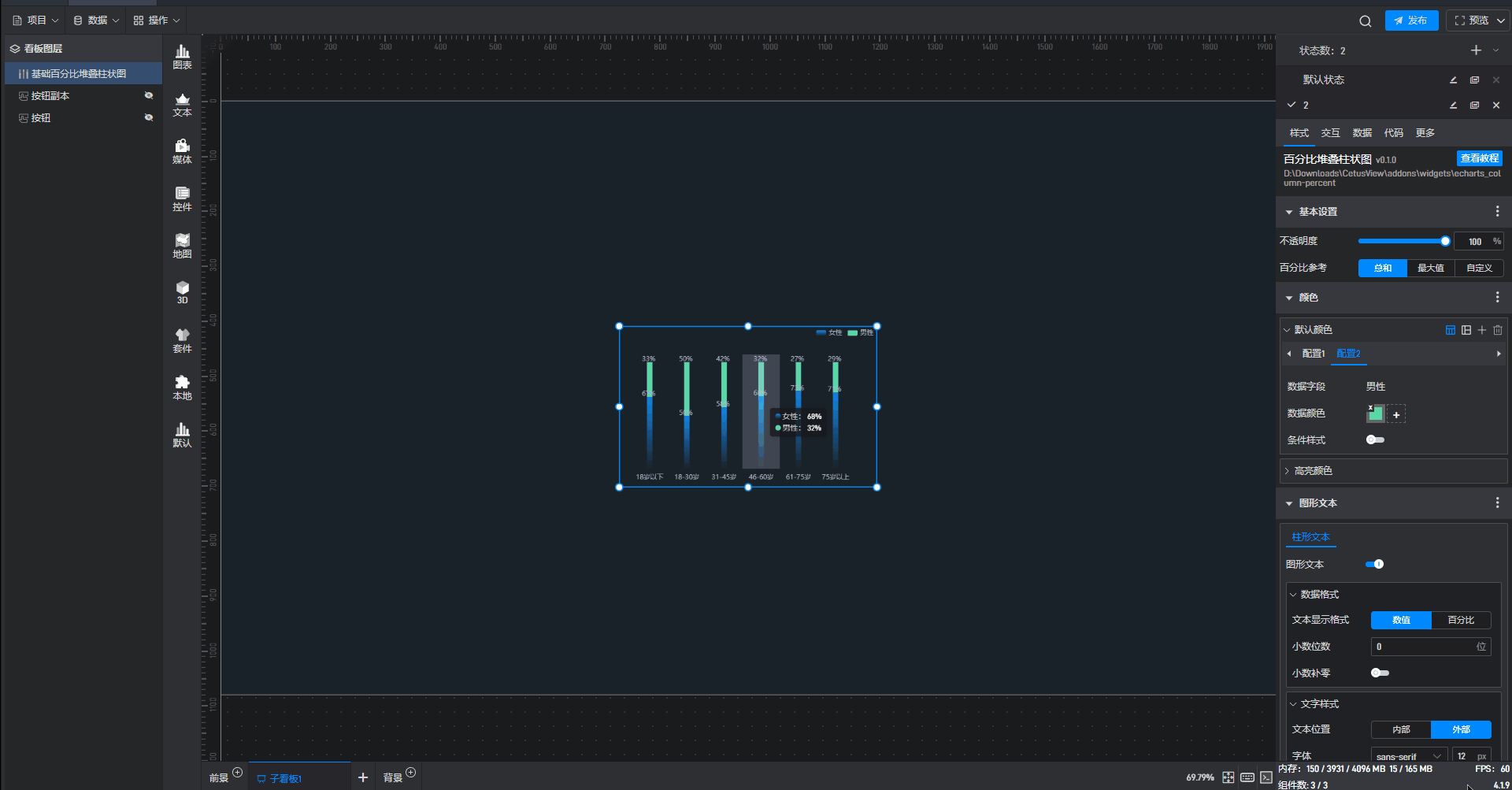This screenshot has width=1512, height=790.
Task: Open the 3D components icon
Action: pyautogui.click(x=182, y=292)
